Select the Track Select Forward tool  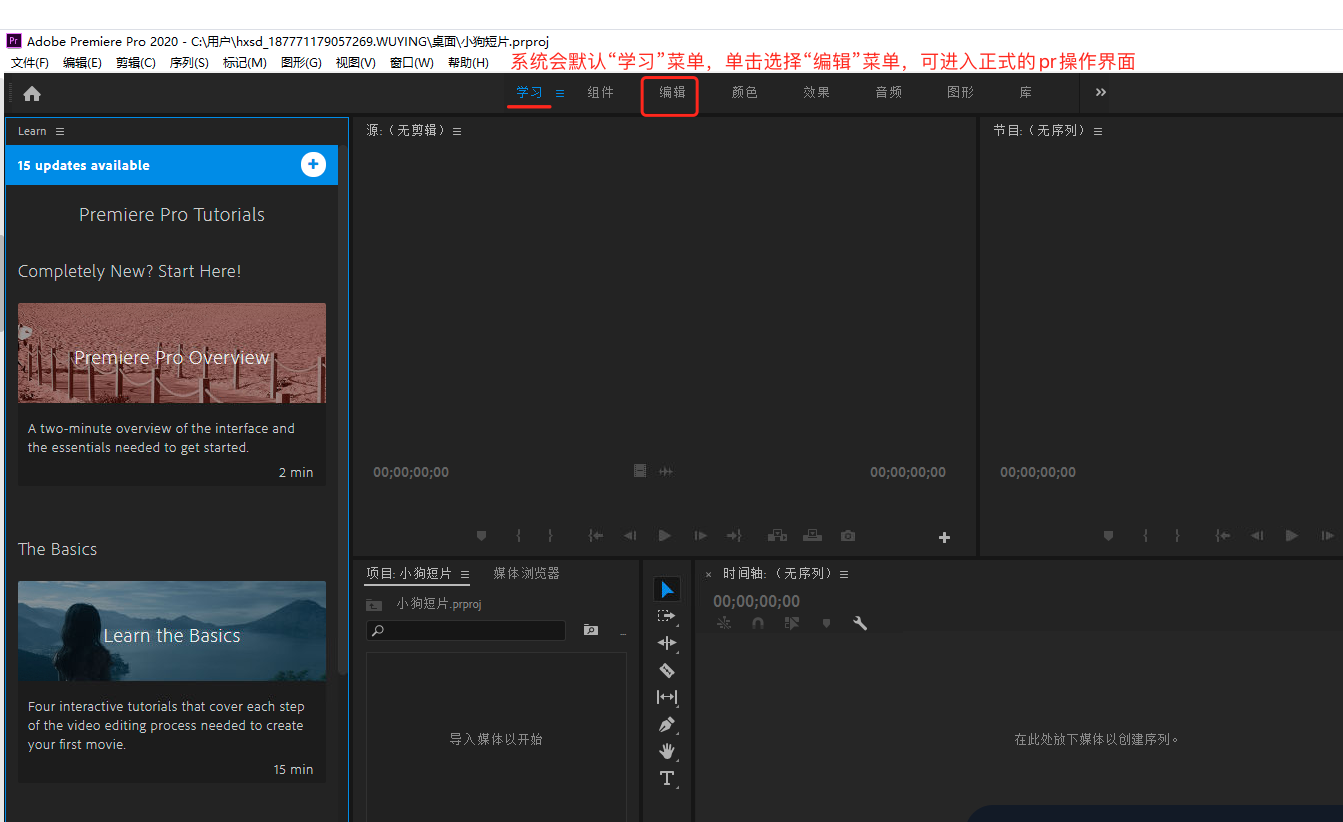click(667, 616)
